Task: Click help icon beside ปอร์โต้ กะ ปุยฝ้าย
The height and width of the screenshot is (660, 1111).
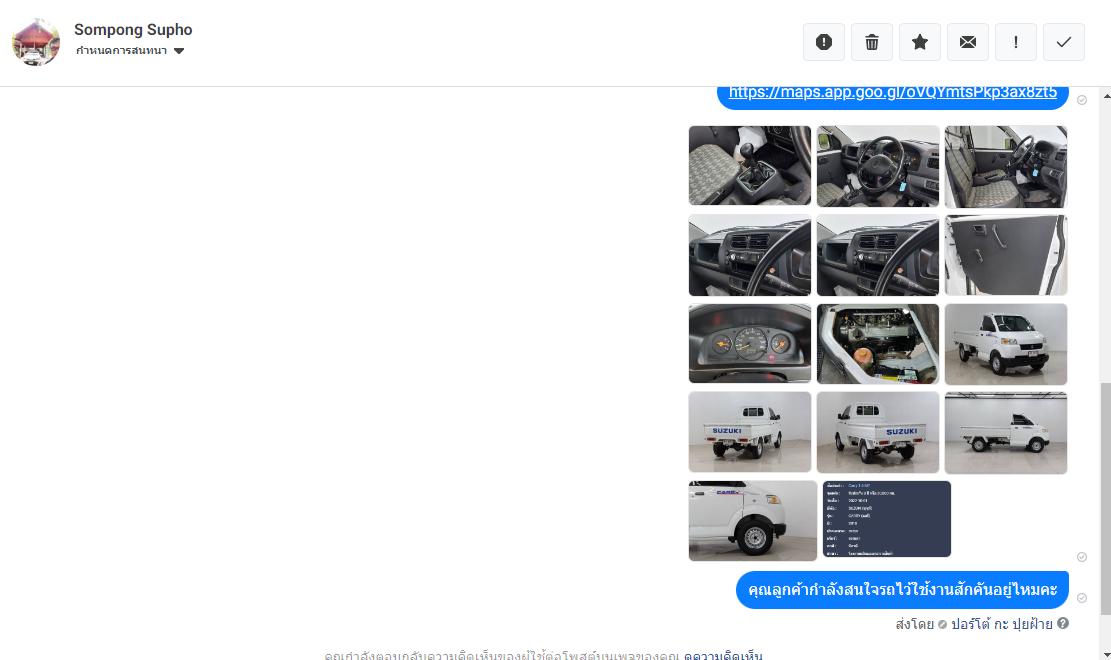Action: pyautogui.click(x=1063, y=624)
